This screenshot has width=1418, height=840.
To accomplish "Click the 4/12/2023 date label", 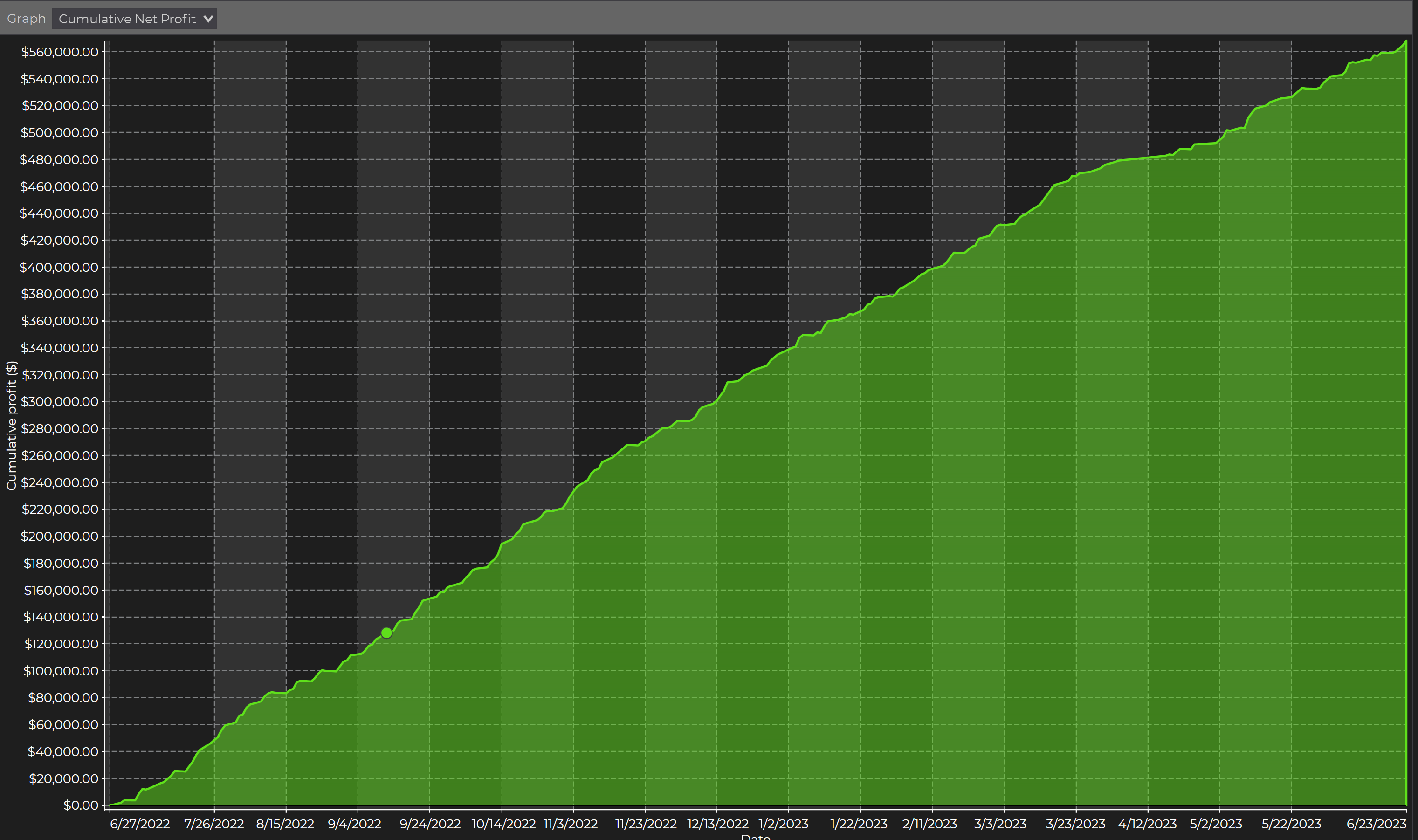I will point(1148,824).
